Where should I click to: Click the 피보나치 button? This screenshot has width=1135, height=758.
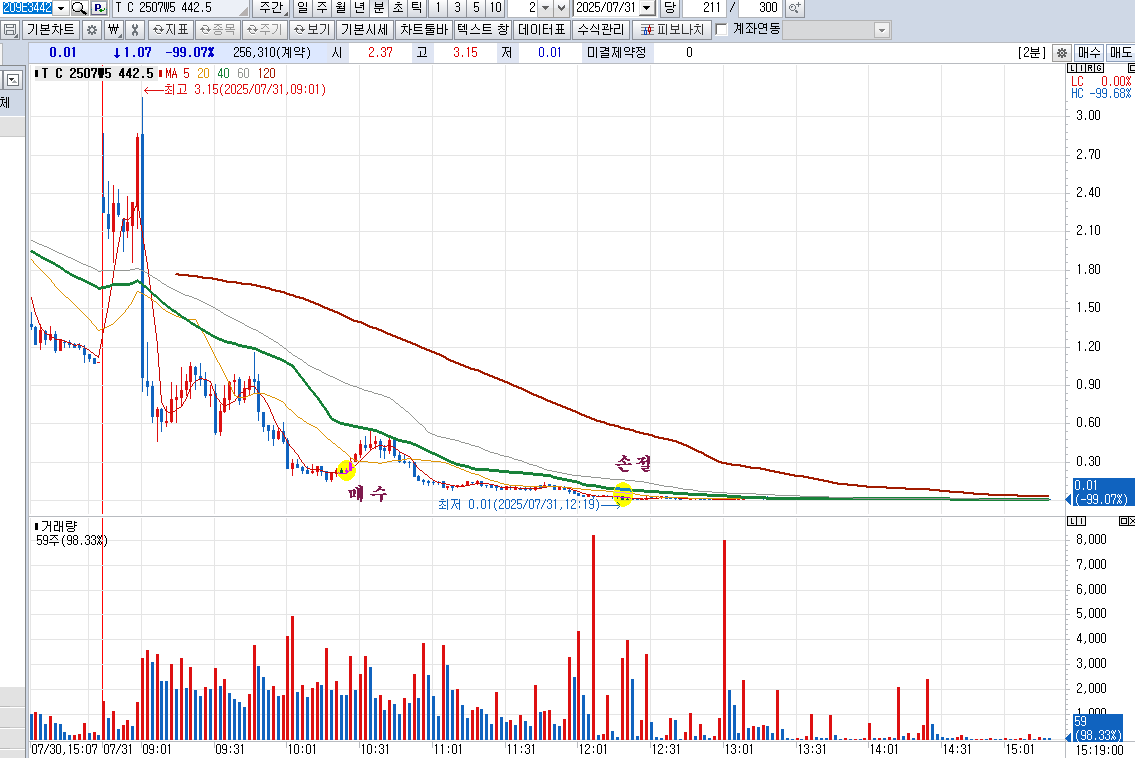[672, 30]
